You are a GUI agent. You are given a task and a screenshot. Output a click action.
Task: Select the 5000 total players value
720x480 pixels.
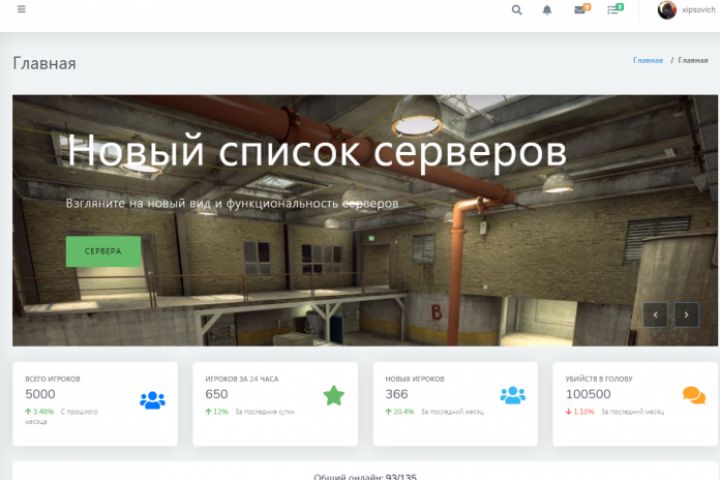pos(40,394)
